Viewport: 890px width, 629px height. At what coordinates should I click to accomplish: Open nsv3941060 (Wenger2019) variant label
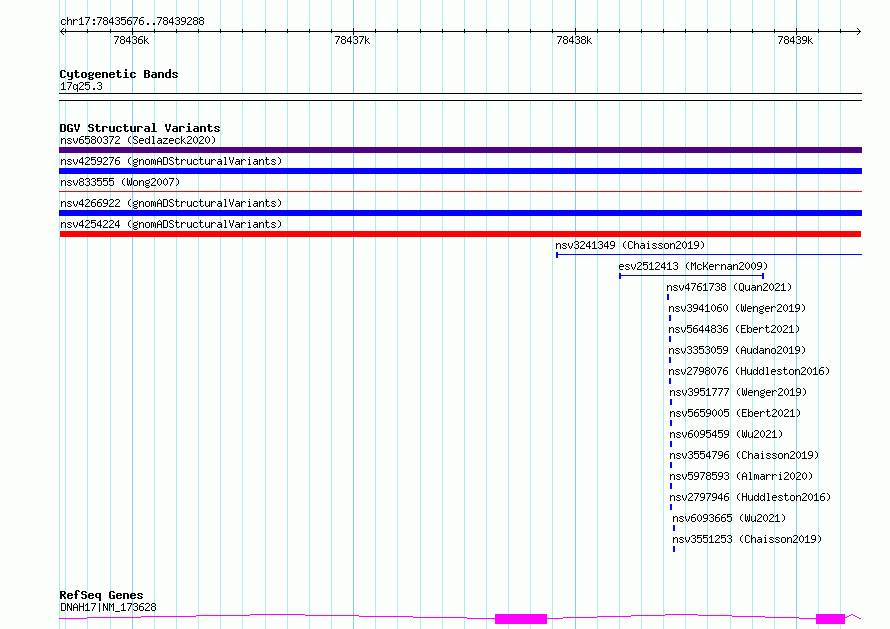pos(737,308)
